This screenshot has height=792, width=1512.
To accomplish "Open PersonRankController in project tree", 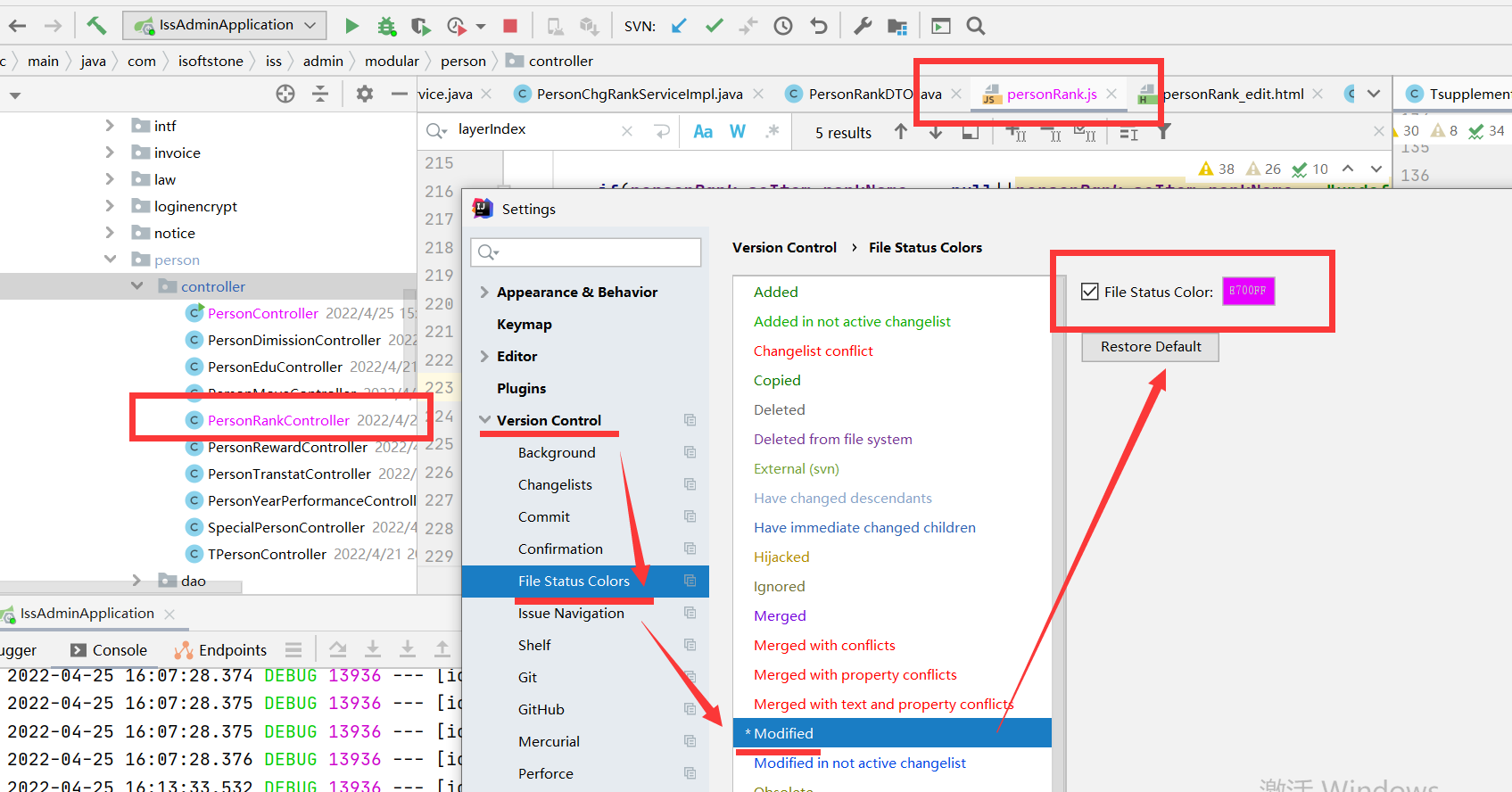I will 278,420.
